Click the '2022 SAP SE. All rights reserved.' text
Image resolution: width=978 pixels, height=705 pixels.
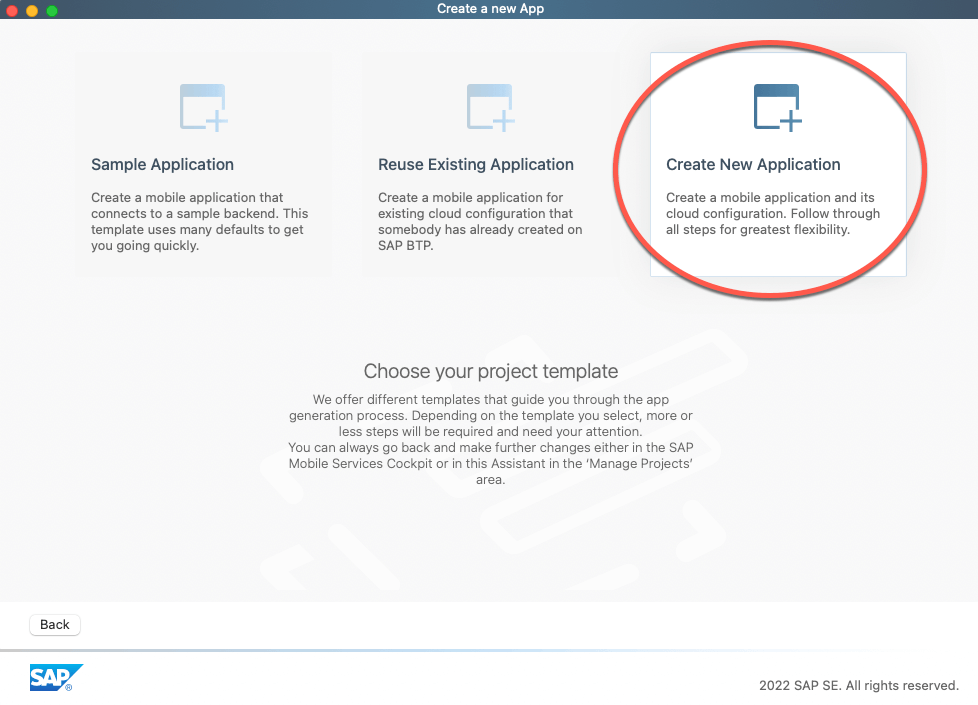[x=859, y=685]
